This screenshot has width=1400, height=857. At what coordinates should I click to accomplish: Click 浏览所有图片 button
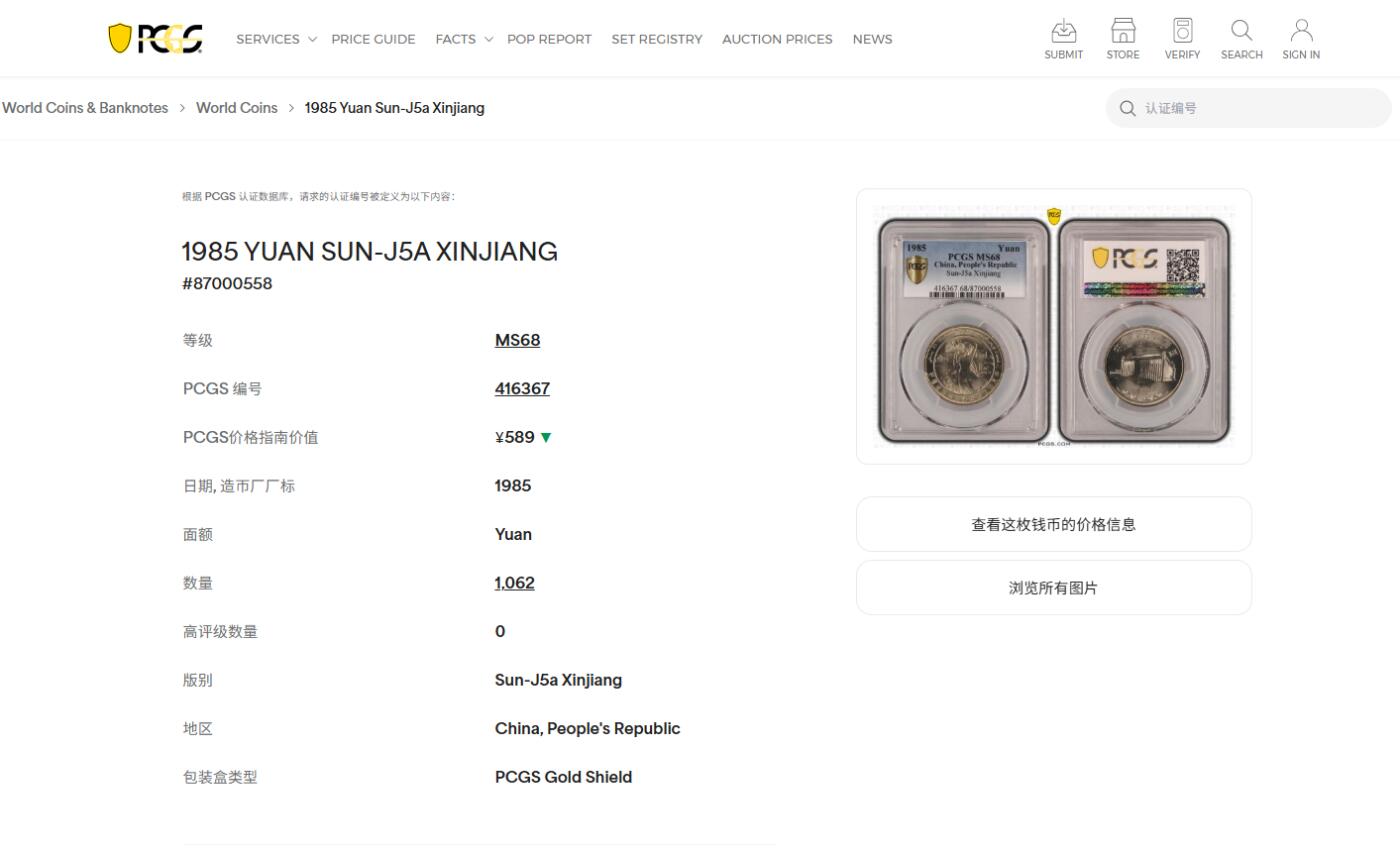(1053, 587)
